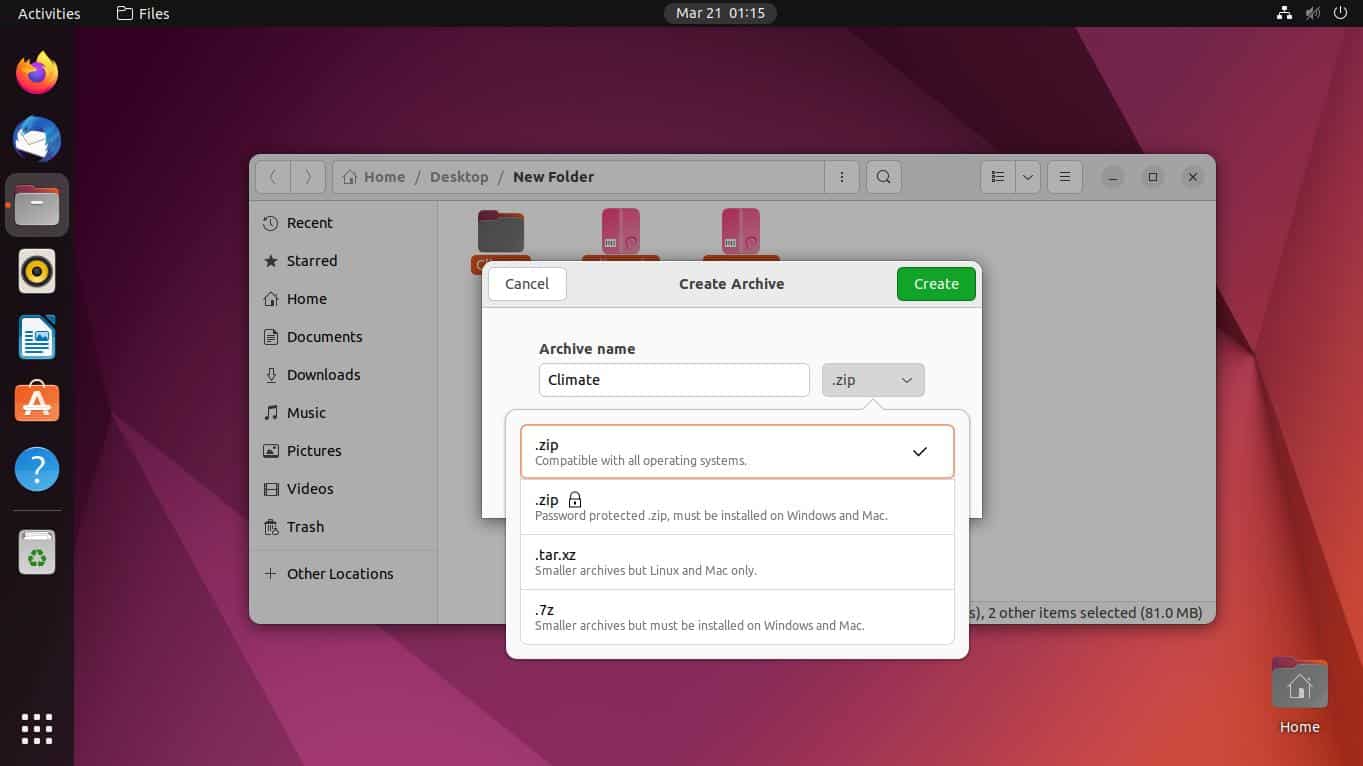Open the path options three-dot menu
This screenshot has height=766, width=1363.
click(841, 177)
